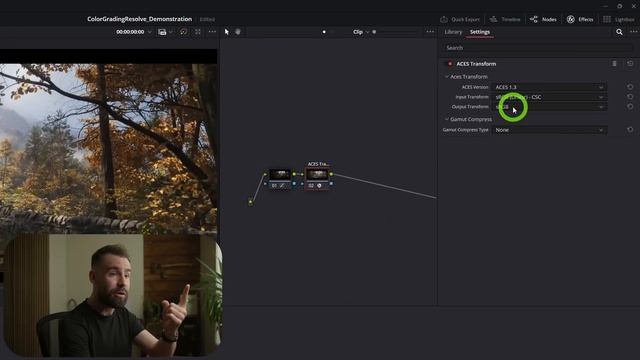640x360 pixels.
Task: Open the Lightbox view
Action: 619,19
